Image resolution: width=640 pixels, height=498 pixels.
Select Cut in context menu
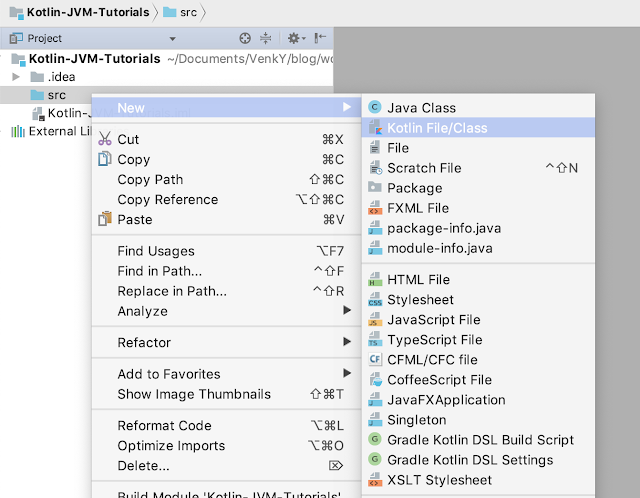(227, 139)
